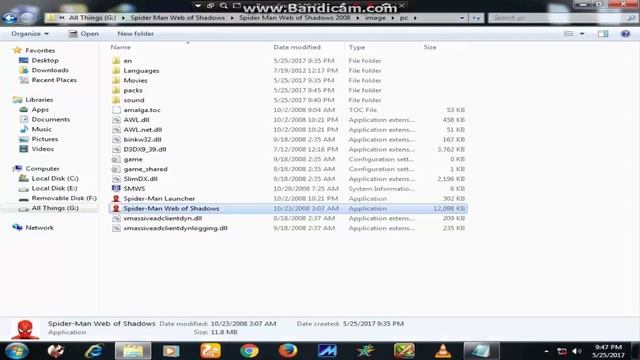Click the Forward navigation arrow button
Screen dimensions: 640x360
[x=27, y=18]
